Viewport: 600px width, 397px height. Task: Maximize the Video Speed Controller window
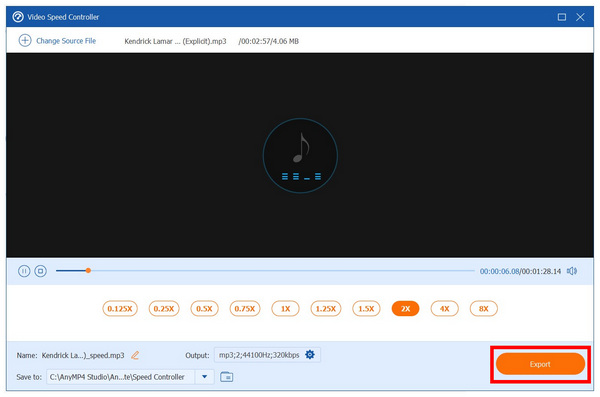pyautogui.click(x=562, y=17)
